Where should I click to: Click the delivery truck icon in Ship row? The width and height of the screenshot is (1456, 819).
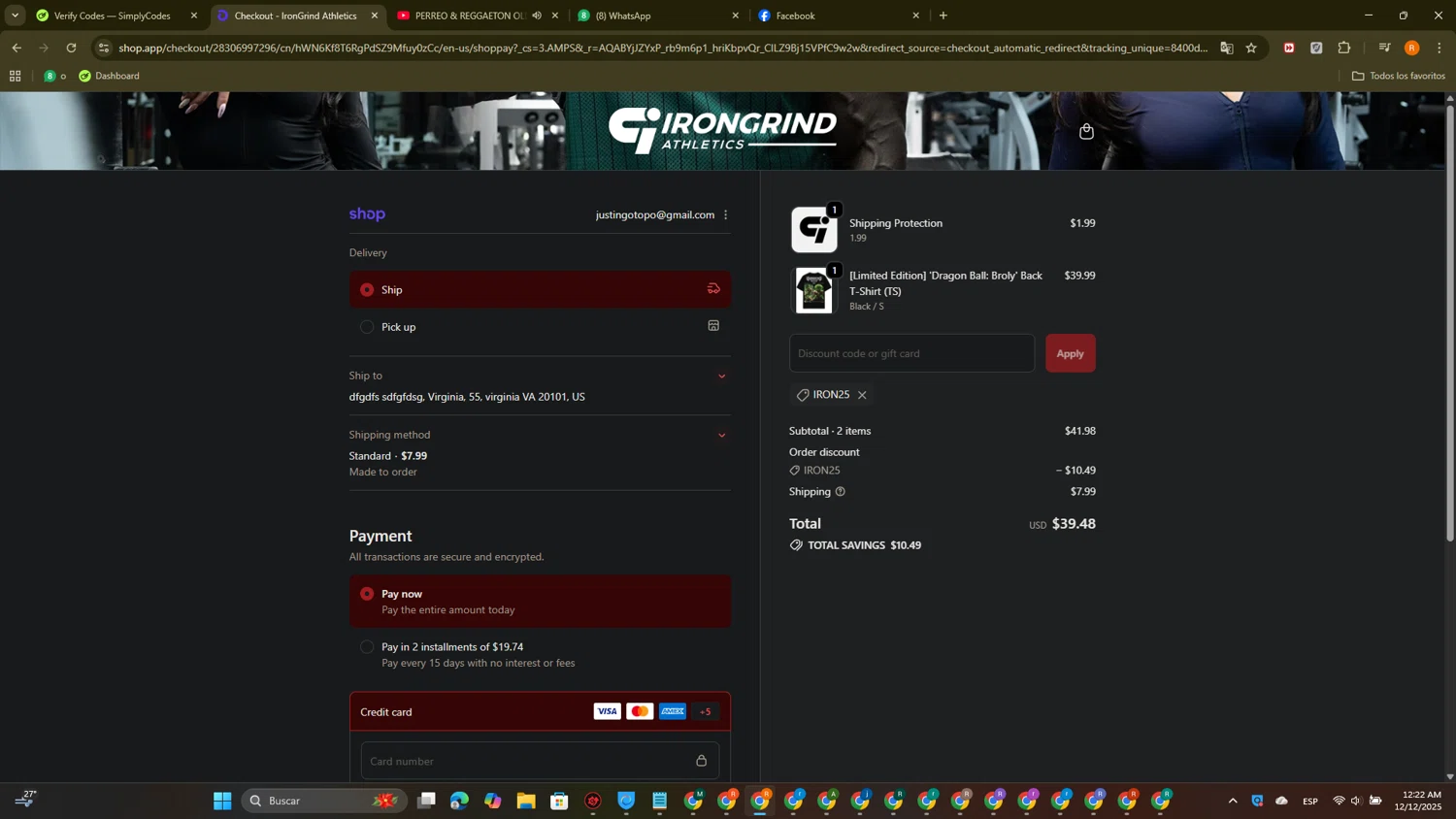pyautogui.click(x=713, y=288)
